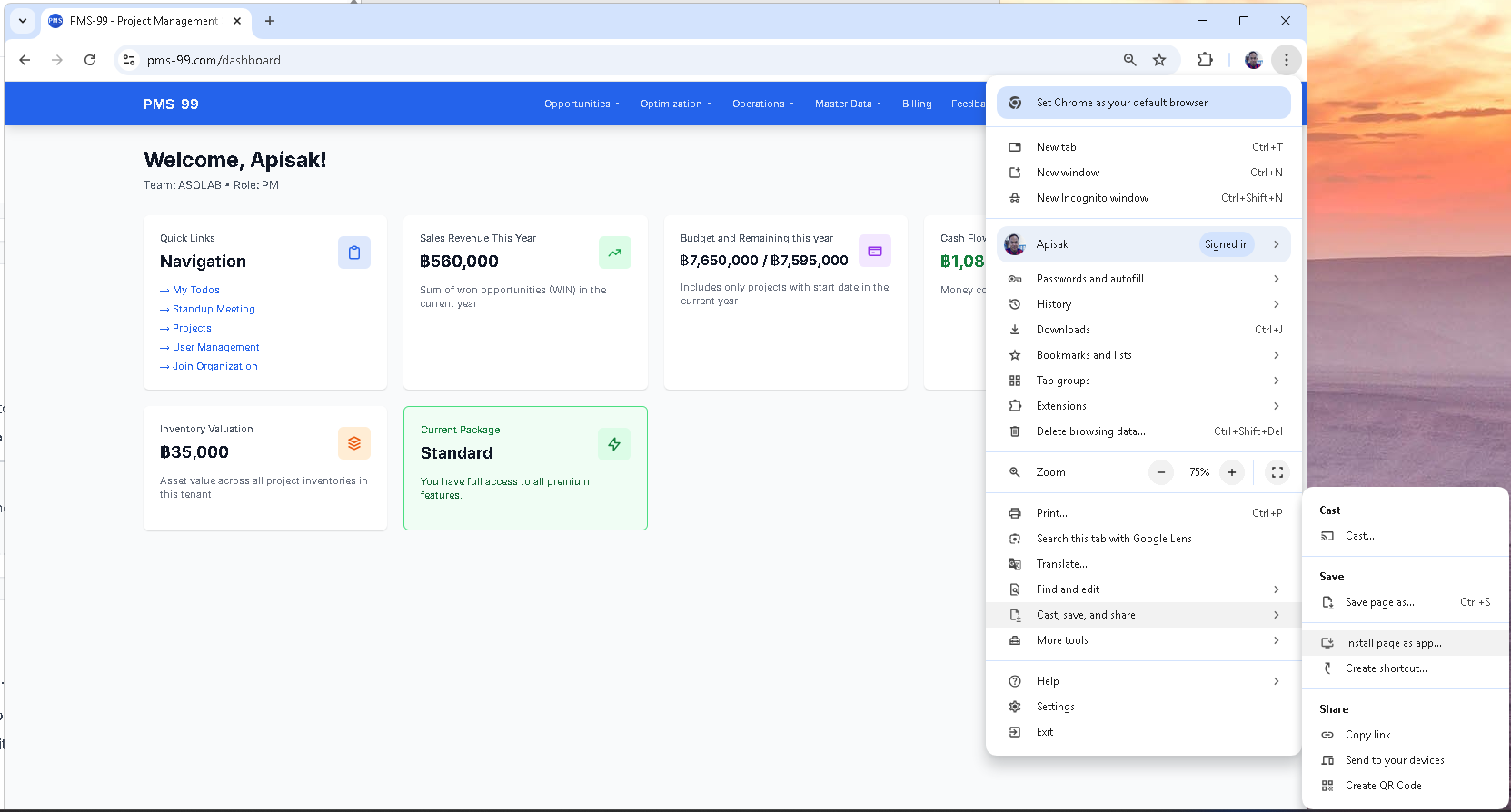Increase zoom with the plus button
Image resolution: width=1511 pixels, height=812 pixels.
(x=1232, y=472)
